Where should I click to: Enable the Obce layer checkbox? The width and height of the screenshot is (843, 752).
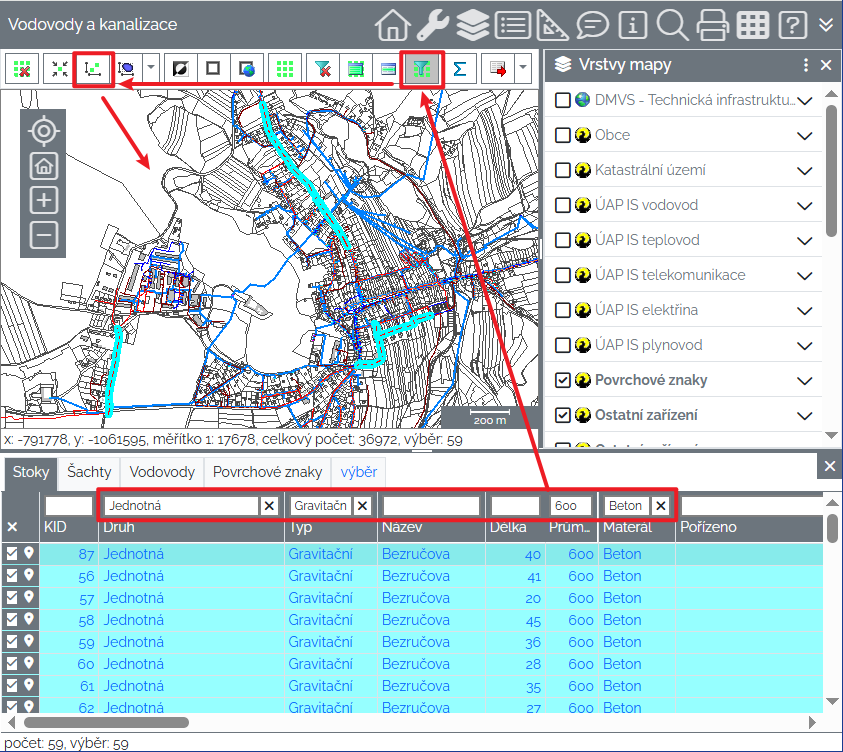pos(562,135)
